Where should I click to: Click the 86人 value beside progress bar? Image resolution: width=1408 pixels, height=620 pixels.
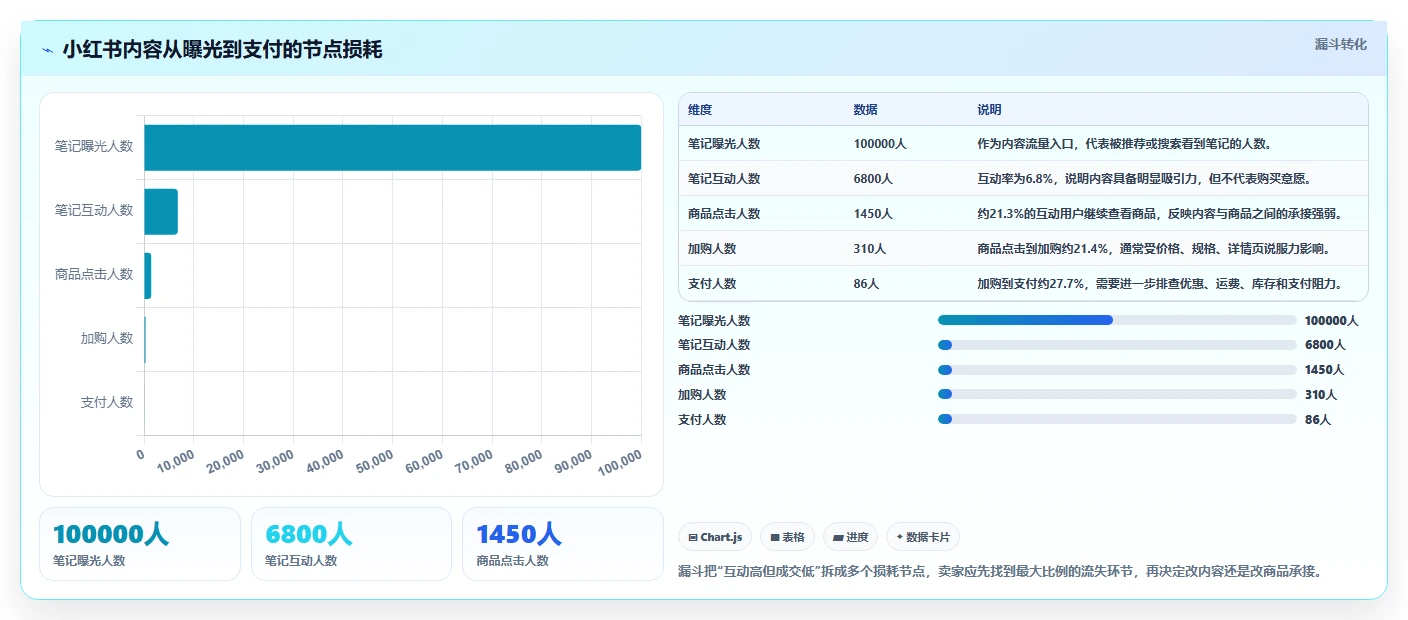coord(1318,420)
